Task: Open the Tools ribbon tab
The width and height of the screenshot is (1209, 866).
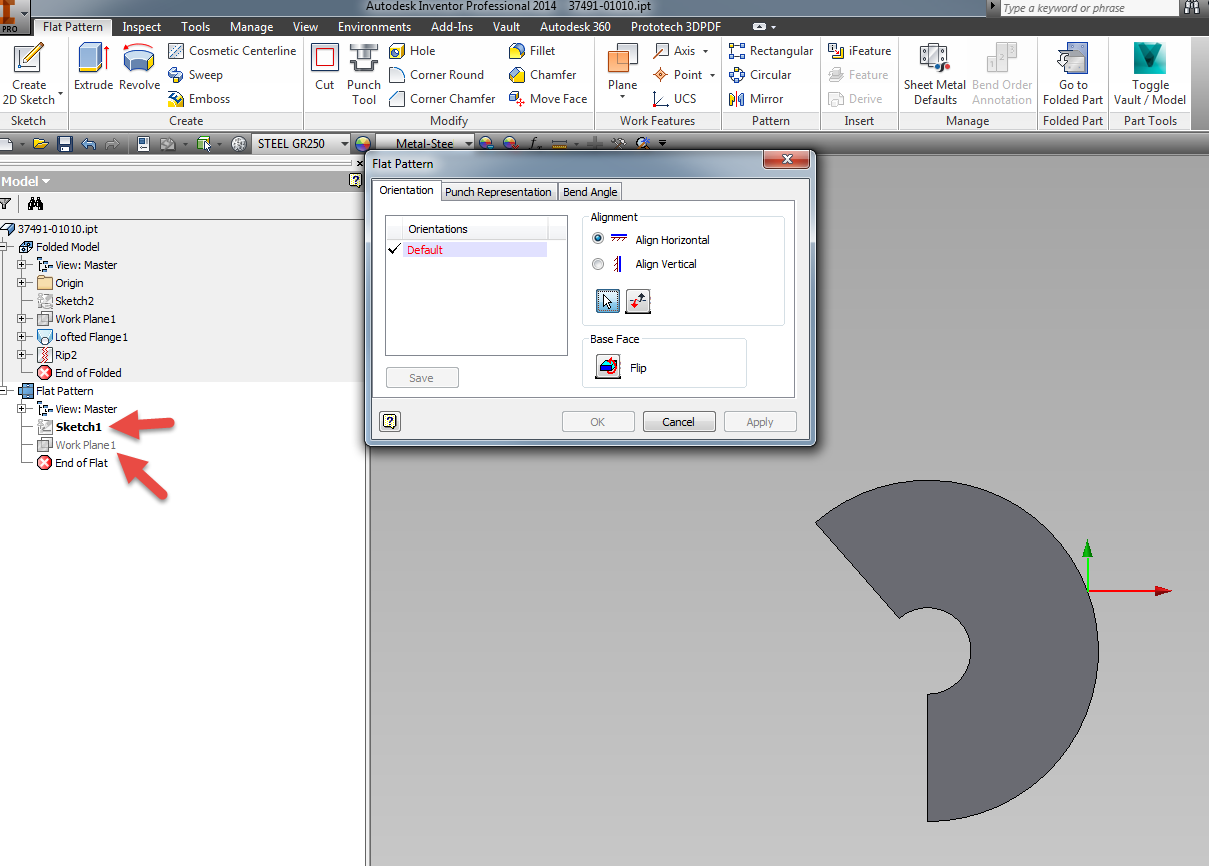Action: coord(195,27)
